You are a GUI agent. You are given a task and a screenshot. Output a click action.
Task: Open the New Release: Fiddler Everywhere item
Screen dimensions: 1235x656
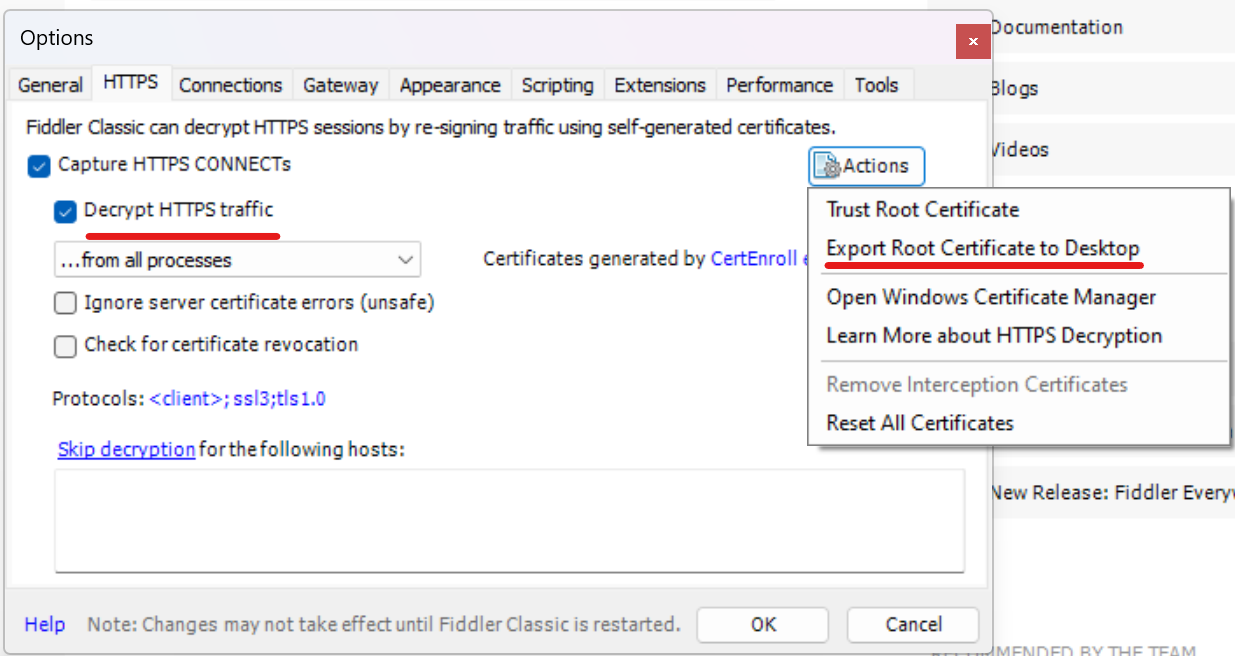click(x=1112, y=492)
